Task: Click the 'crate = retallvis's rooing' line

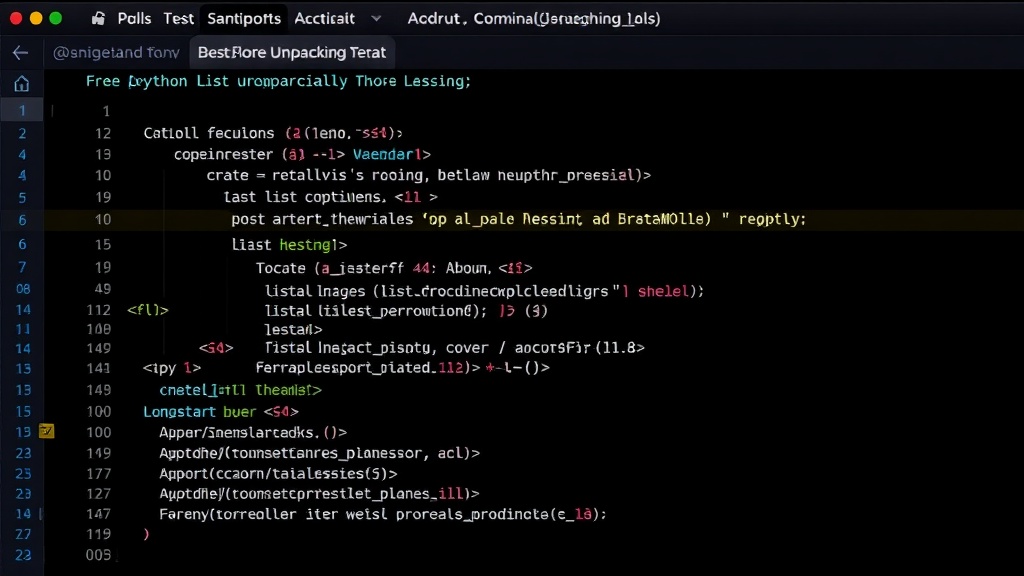Action: [x=428, y=175]
